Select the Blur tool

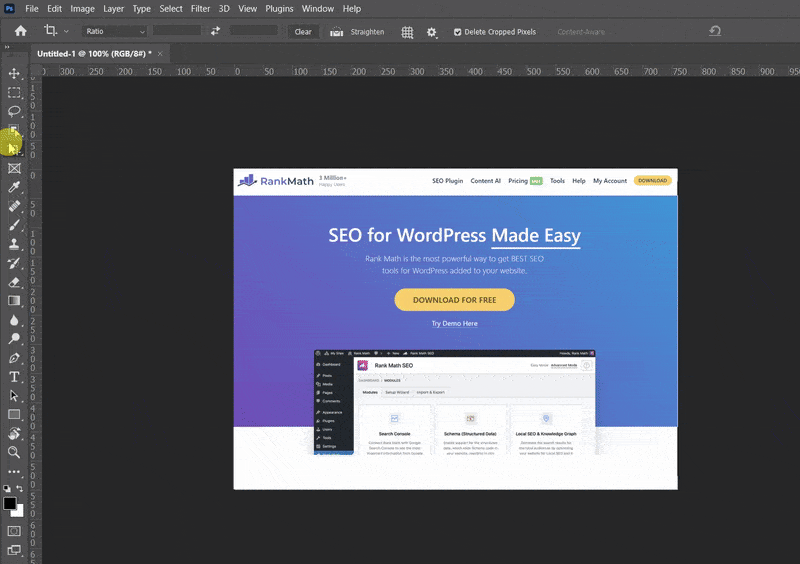(14, 320)
